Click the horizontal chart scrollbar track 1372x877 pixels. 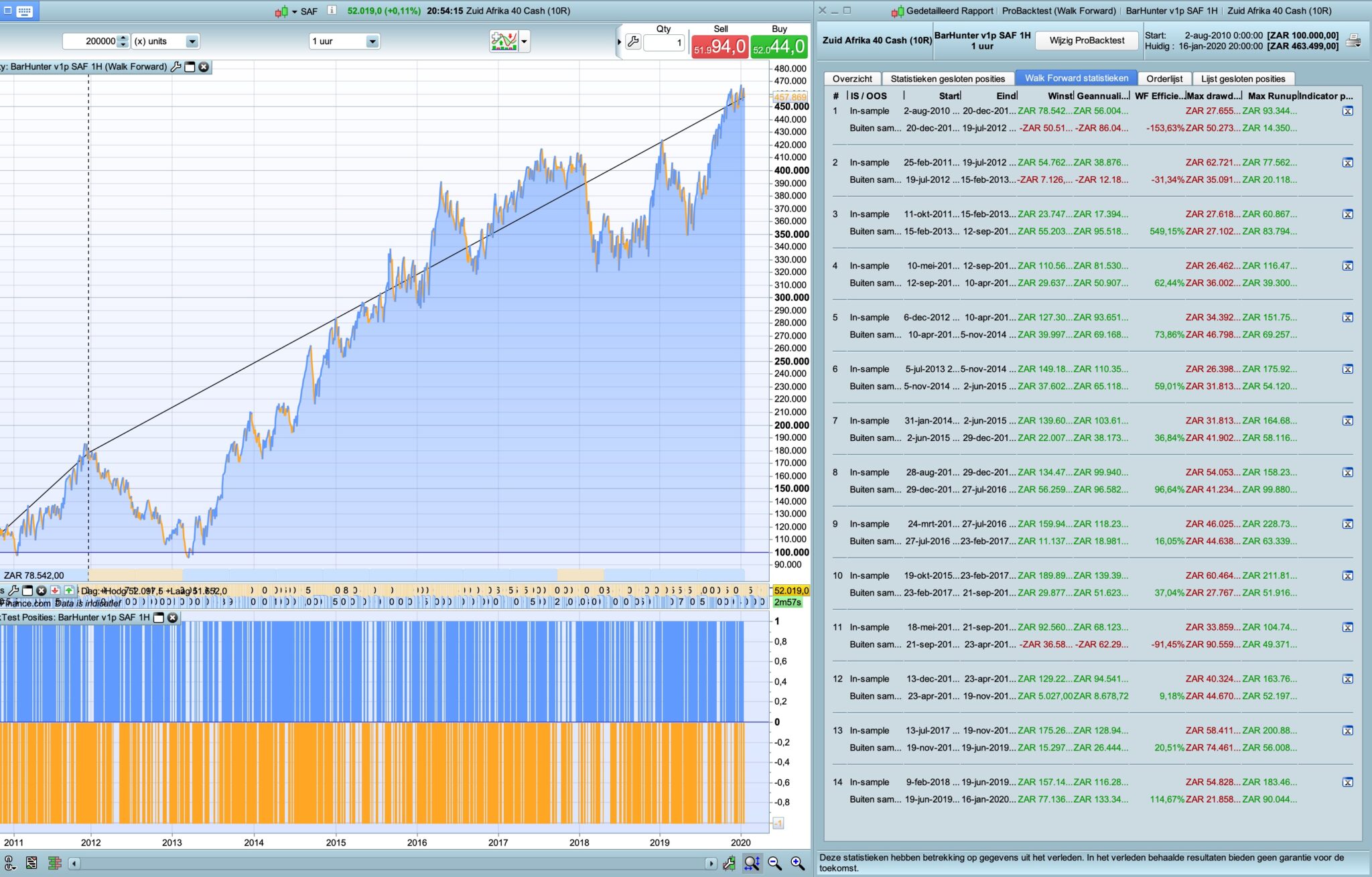pos(392,864)
